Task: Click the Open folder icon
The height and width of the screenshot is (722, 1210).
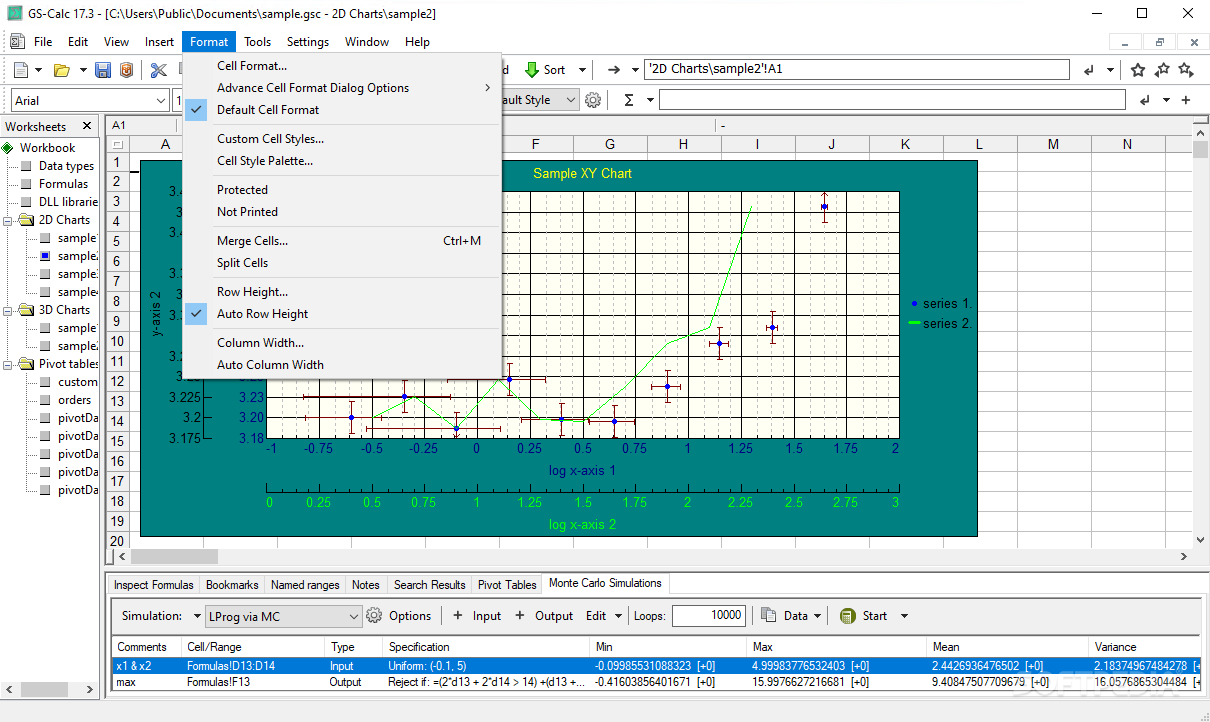Action: 61,70
